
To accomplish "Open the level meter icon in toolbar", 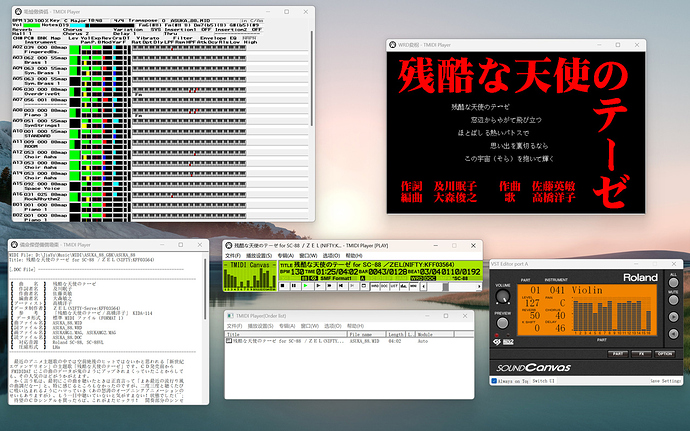I will [x=404, y=286].
